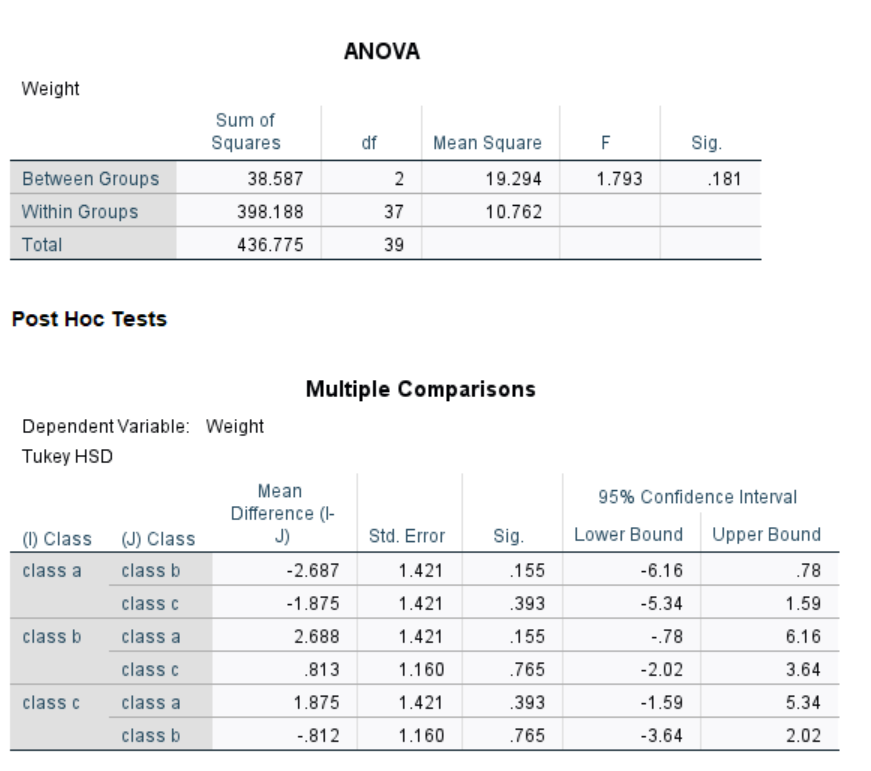Image resolution: width=871 pixels, height=771 pixels.
Task: Select the 95% Confidence Interval header
Action: pos(697,497)
